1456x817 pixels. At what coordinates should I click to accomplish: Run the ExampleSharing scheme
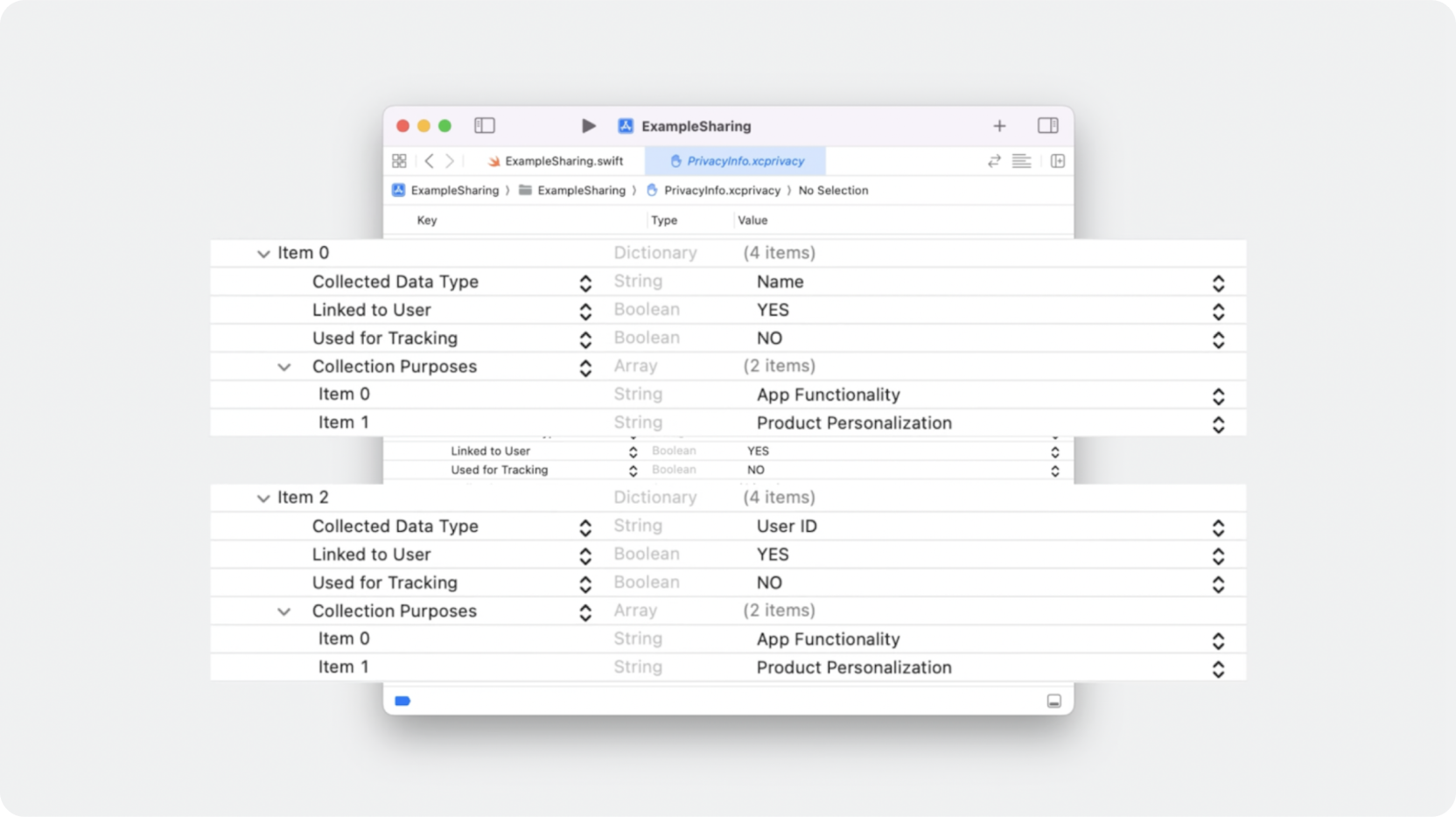(588, 126)
